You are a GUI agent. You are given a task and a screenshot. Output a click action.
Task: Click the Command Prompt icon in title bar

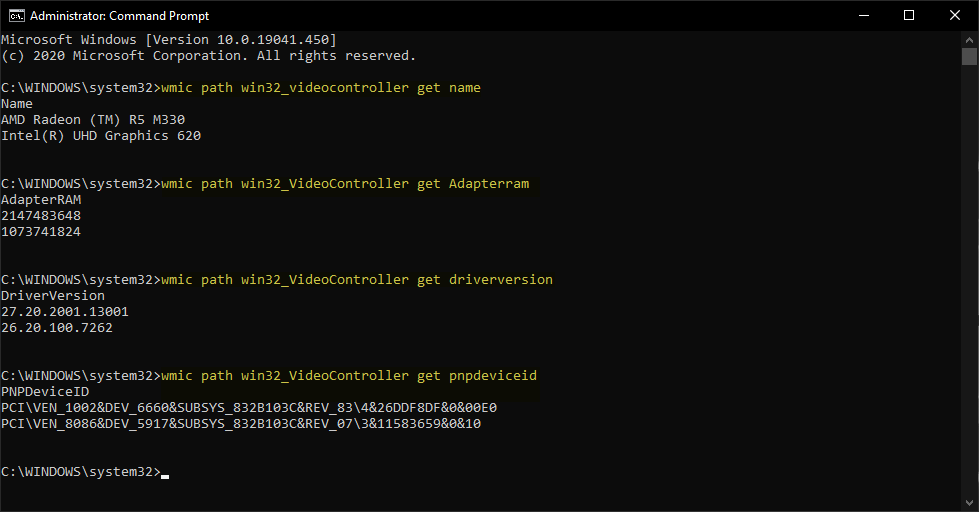pyautogui.click(x=16, y=16)
